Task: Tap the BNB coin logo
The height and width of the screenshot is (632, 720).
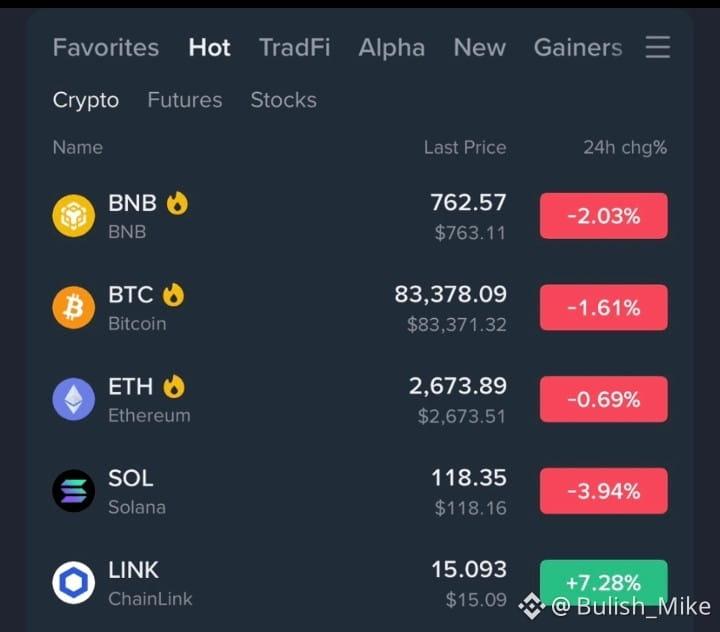Action: coord(73,215)
